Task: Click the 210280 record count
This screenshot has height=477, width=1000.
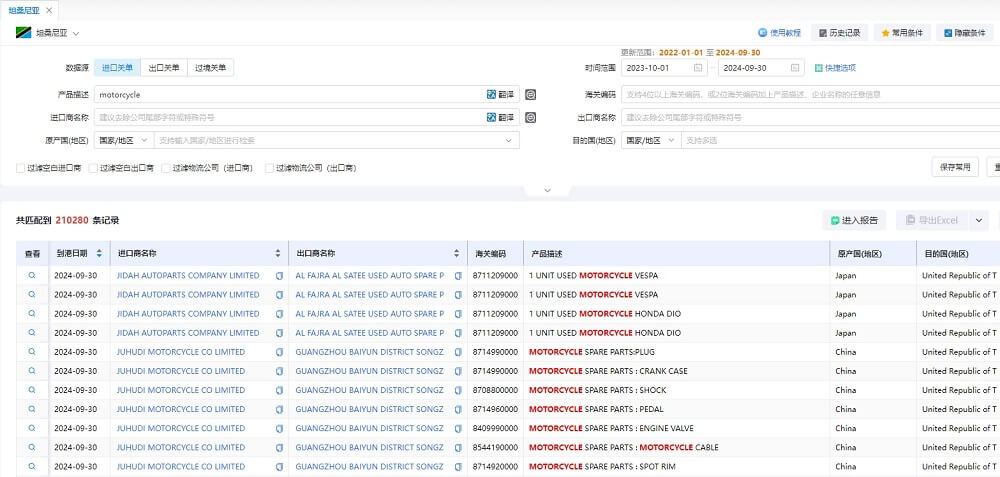Action: tap(72, 221)
